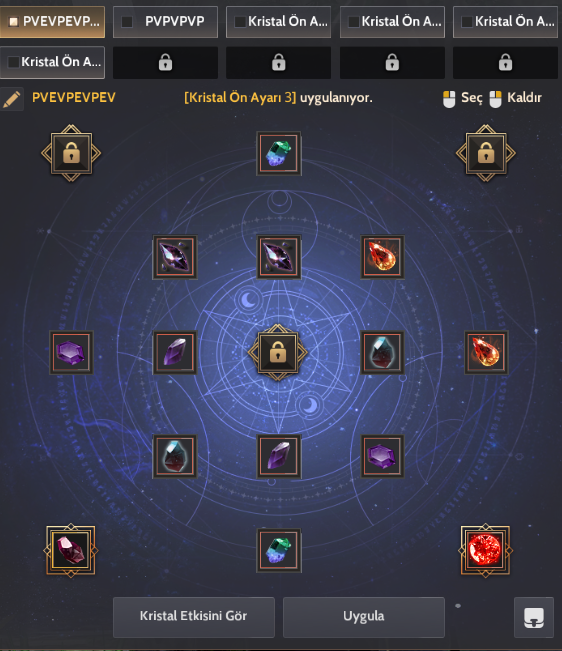This screenshot has height=651, width=562.
Task: Select the black-teal crystal right of center lock
Action: point(382,352)
